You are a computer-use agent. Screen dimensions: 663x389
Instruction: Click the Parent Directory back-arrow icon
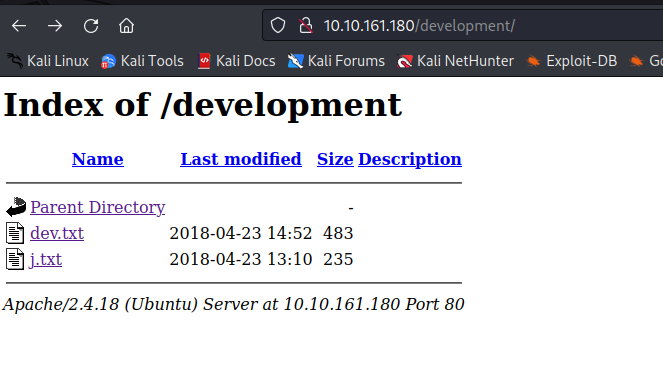(x=16, y=207)
